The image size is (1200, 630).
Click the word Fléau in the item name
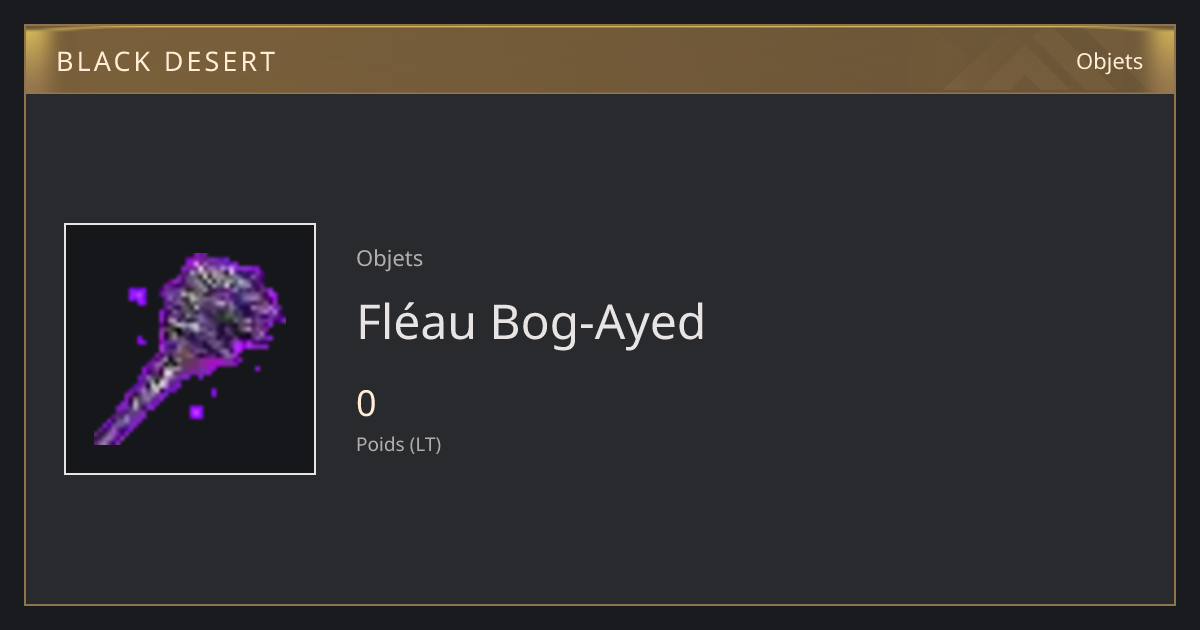416,322
